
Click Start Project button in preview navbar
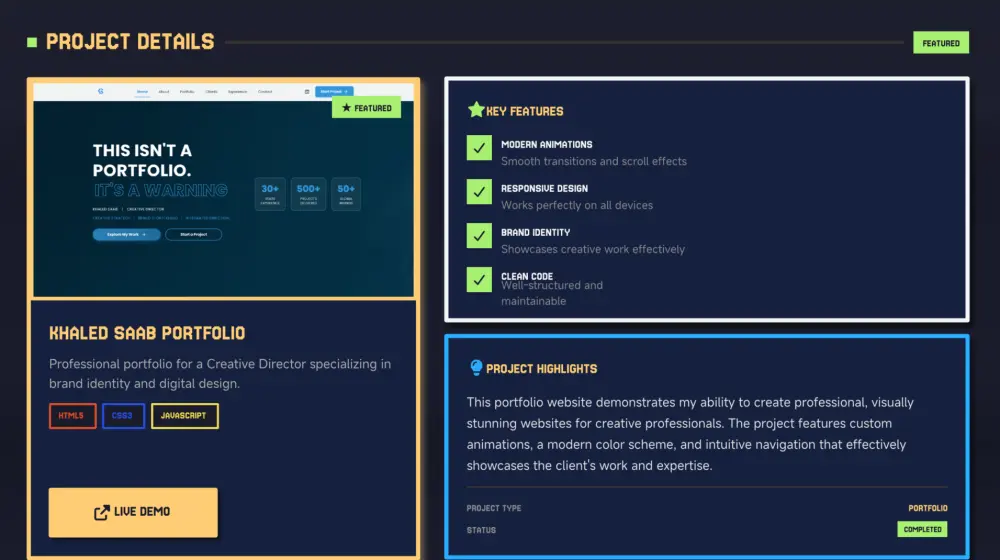pos(334,91)
